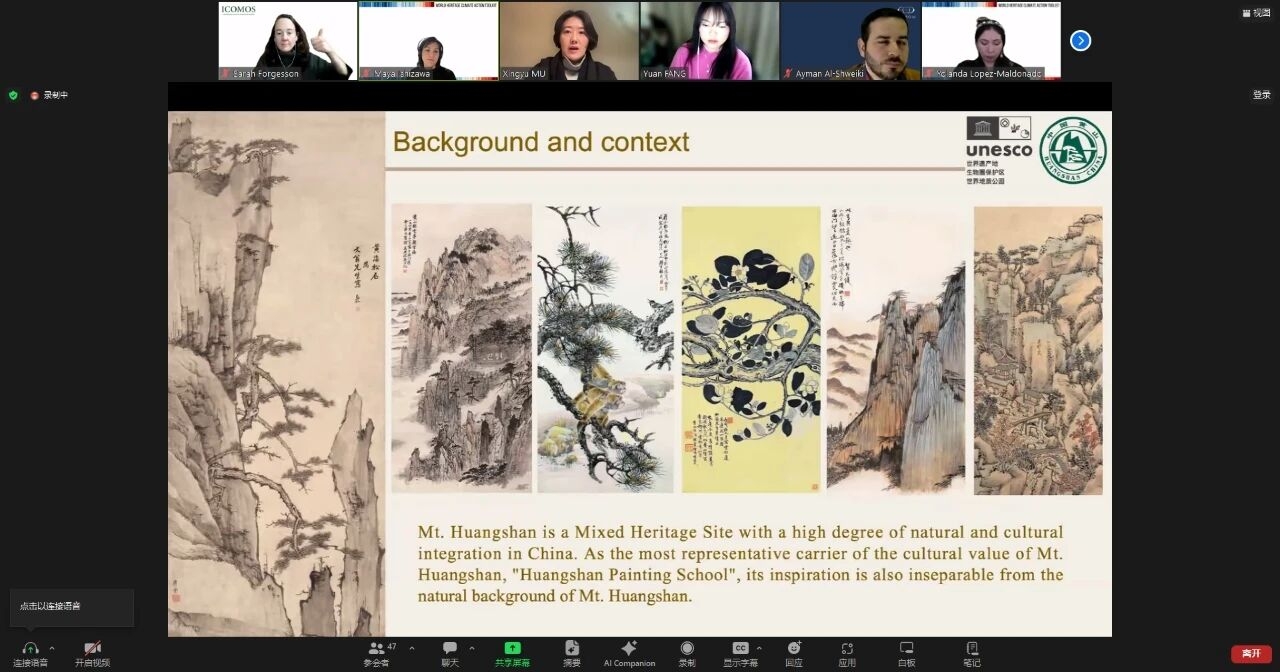Toggle the Record button
The height and width of the screenshot is (672, 1280).
(687, 649)
